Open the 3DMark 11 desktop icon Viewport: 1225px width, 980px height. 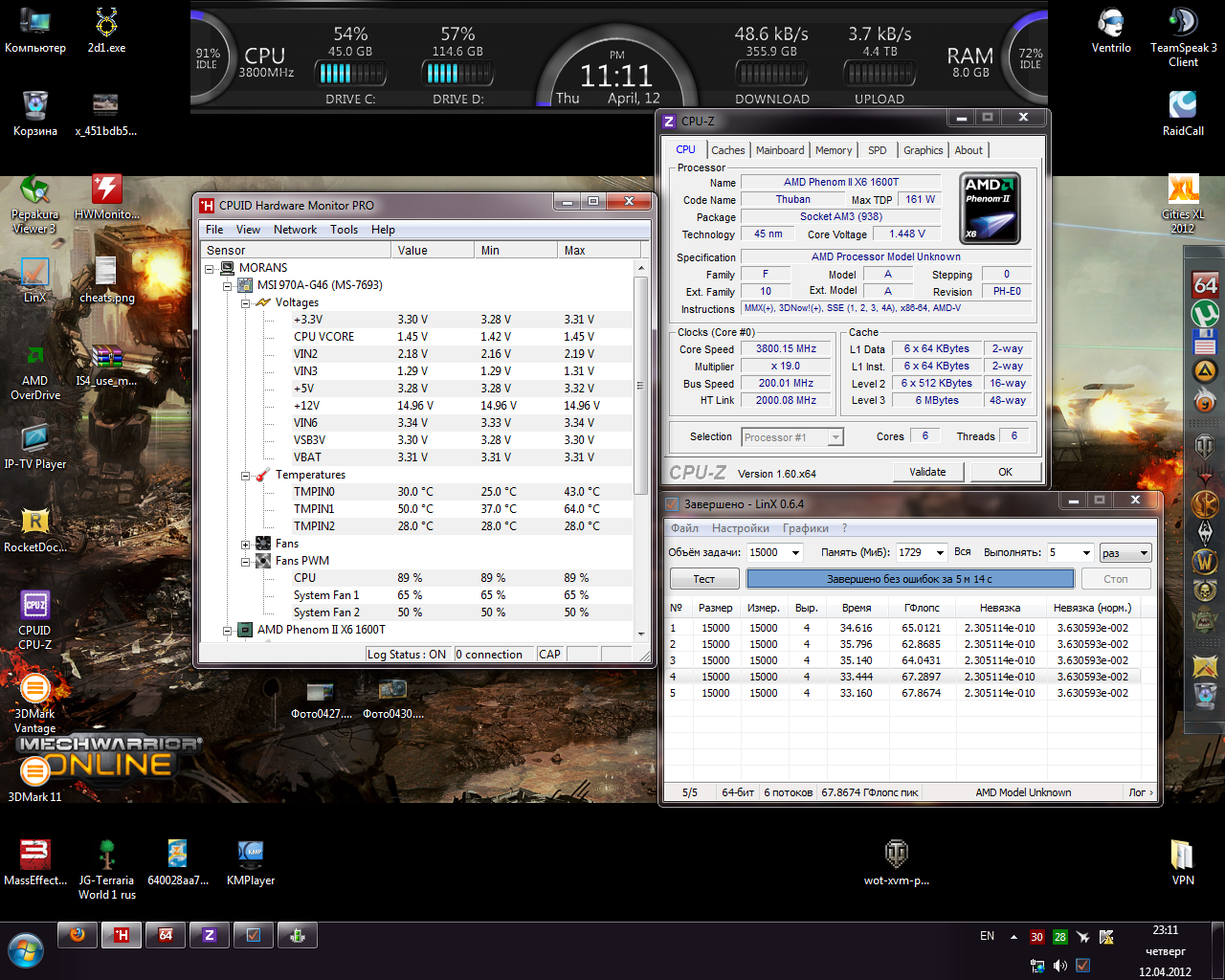click(x=34, y=779)
